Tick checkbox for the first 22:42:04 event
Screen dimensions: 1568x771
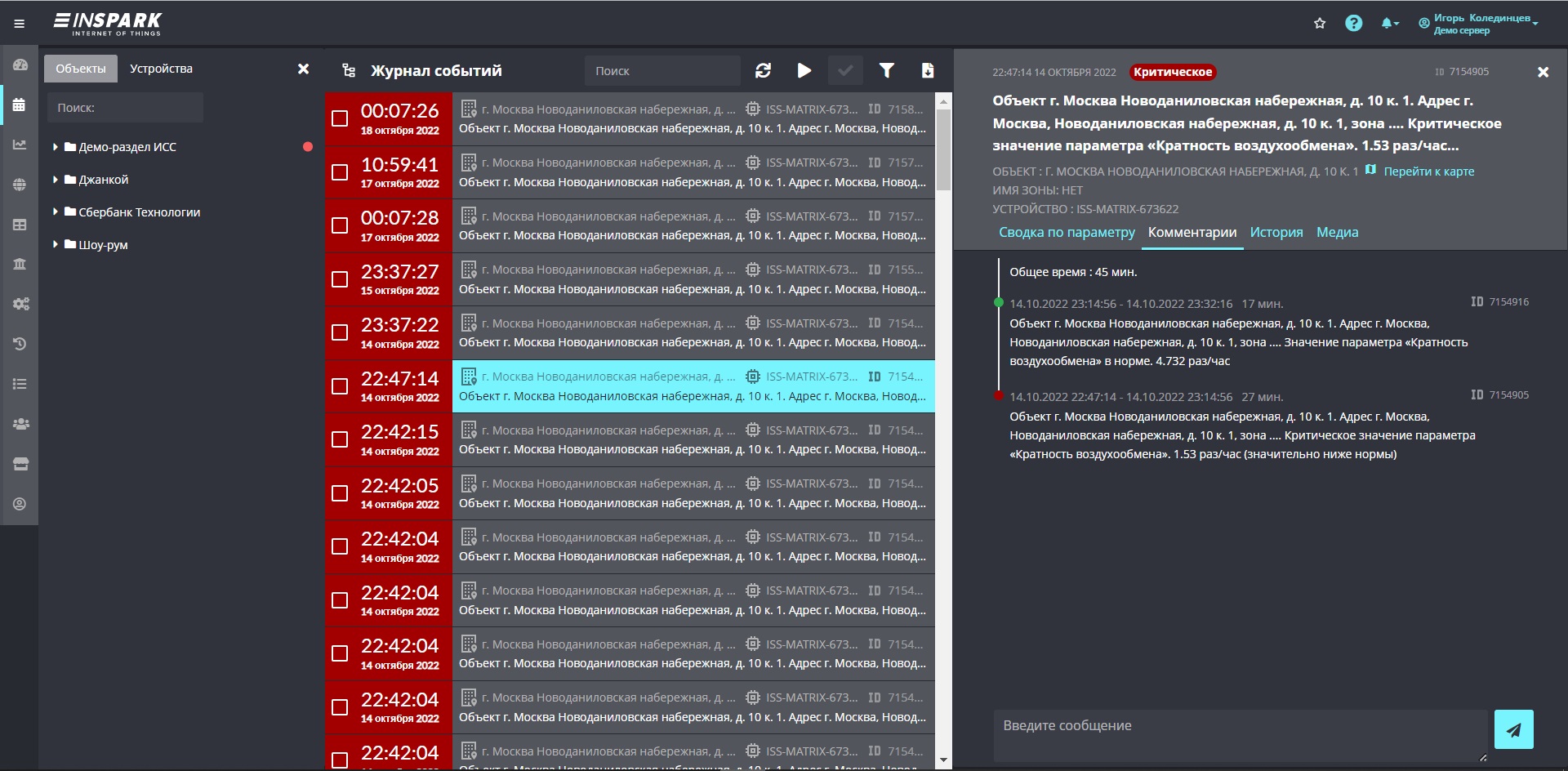[x=340, y=546]
